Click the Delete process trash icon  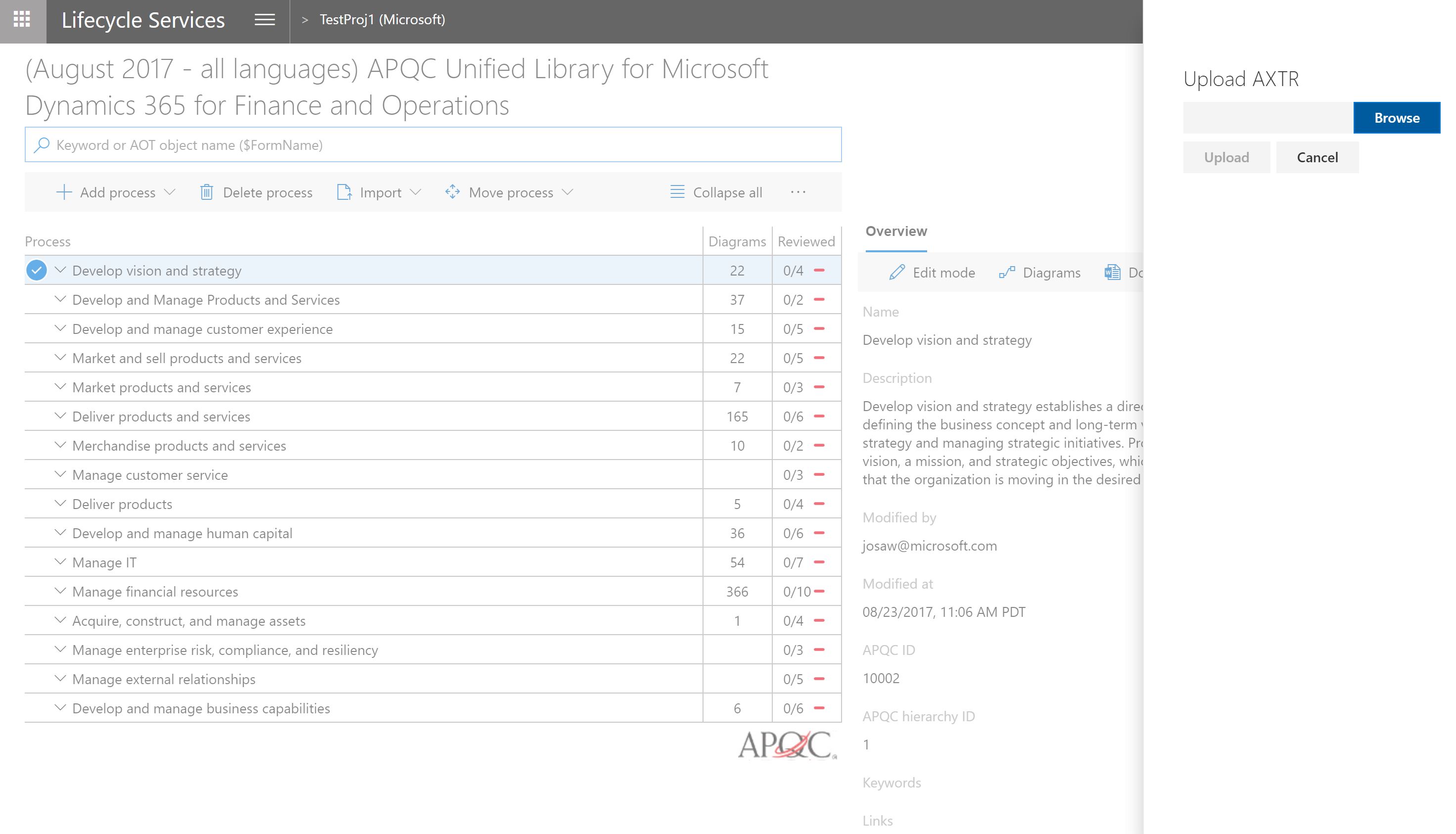(206, 192)
